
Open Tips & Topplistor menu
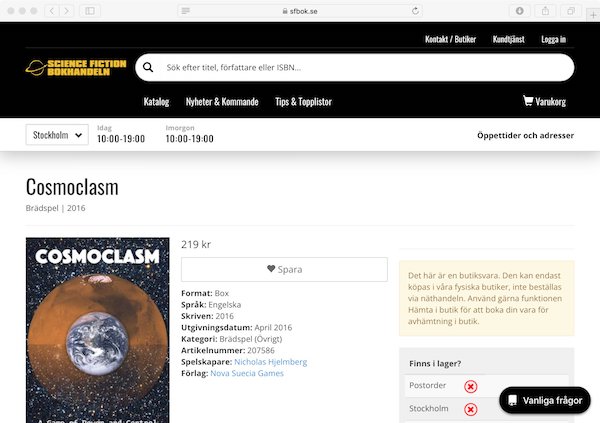[x=303, y=102]
